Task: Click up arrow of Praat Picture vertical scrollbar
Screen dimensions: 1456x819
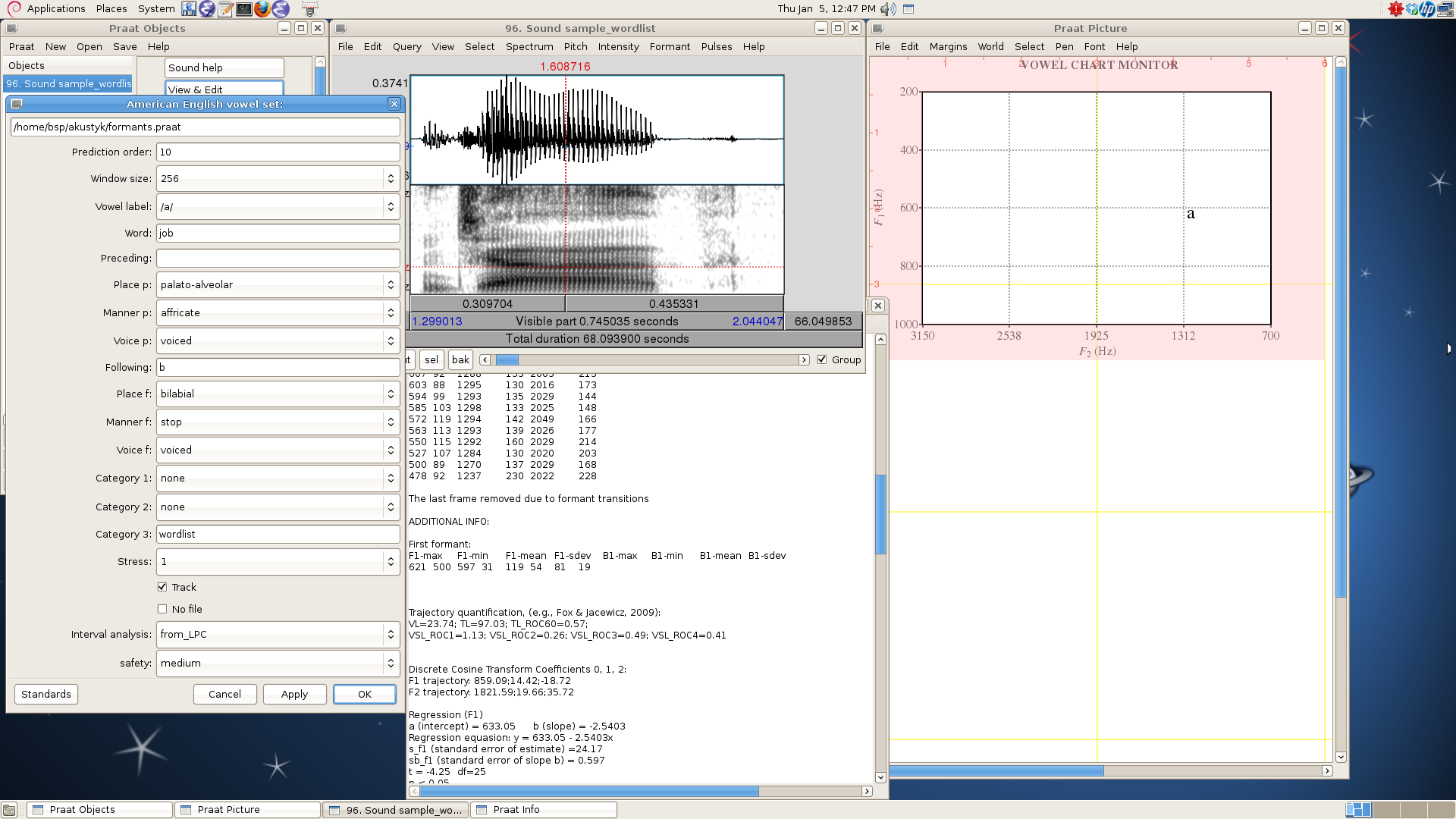Action: click(1341, 62)
